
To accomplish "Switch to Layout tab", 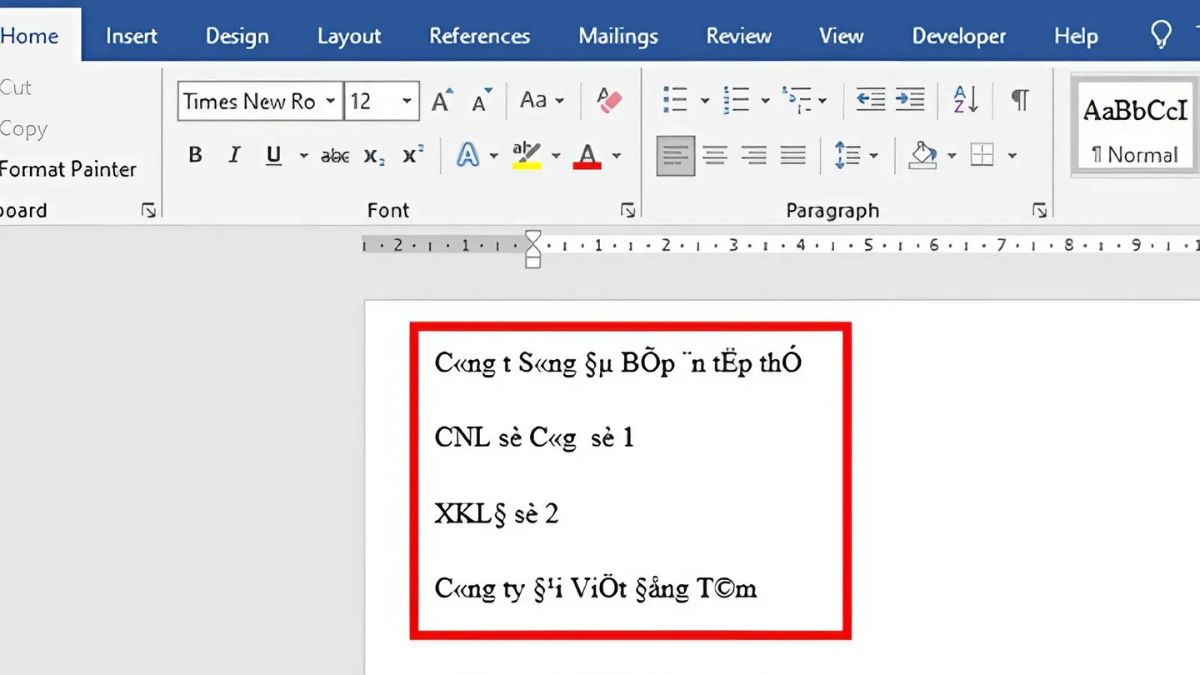I will click(x=349, y=36).
